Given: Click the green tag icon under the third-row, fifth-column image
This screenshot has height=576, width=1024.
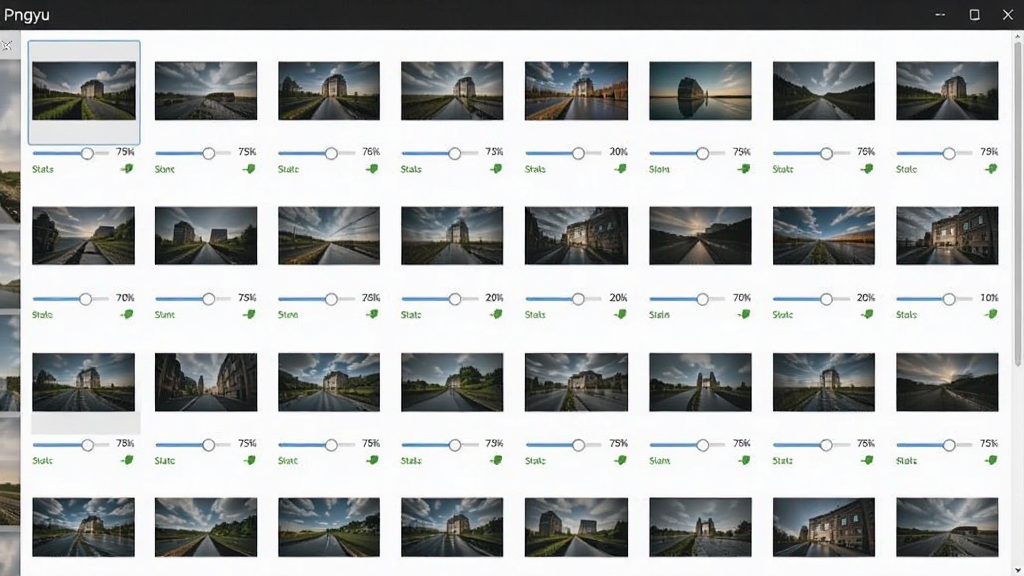Looking at the screenshot, I should [x=620, y=460].
